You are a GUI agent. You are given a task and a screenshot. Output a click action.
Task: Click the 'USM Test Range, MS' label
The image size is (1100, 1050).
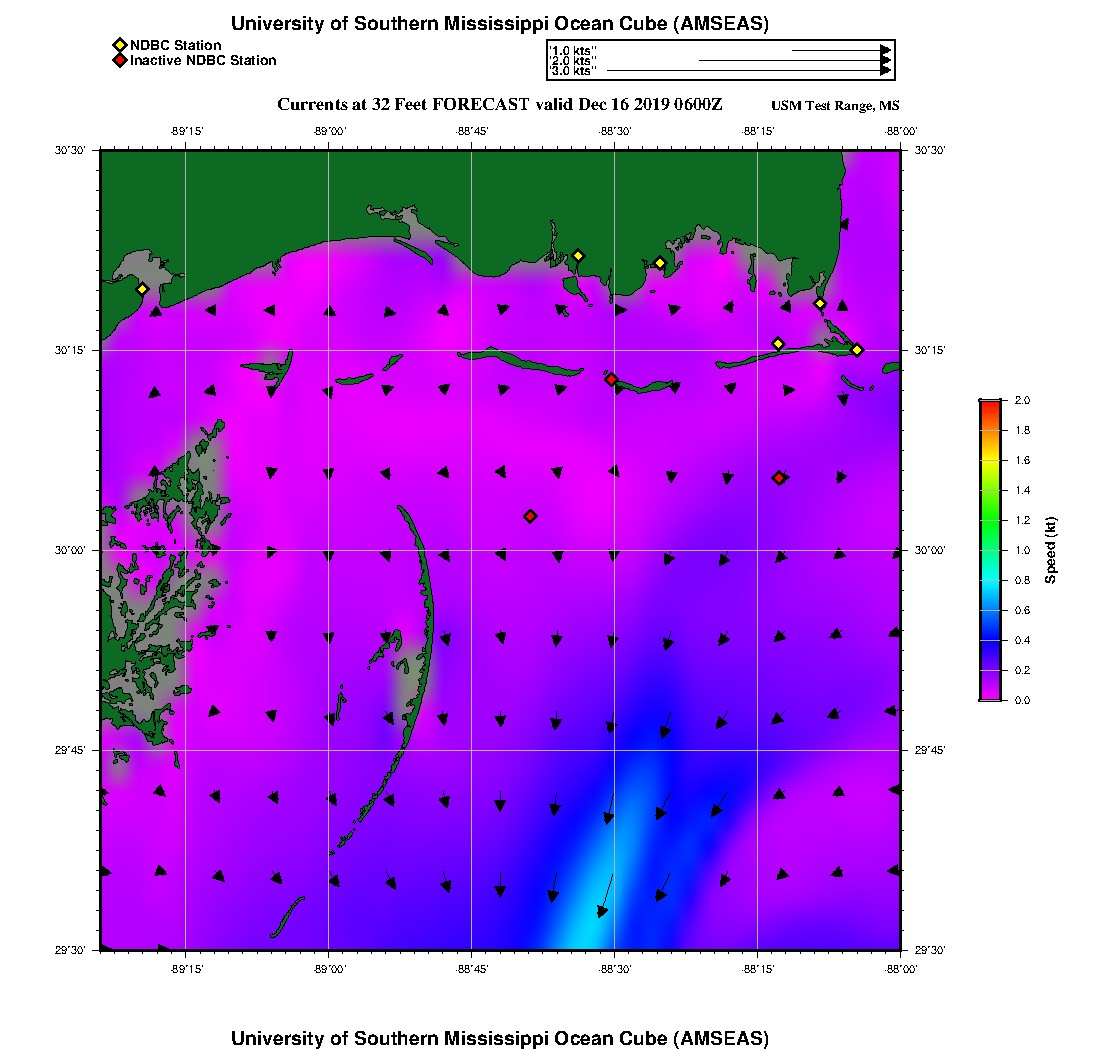[x=835, y=106]
